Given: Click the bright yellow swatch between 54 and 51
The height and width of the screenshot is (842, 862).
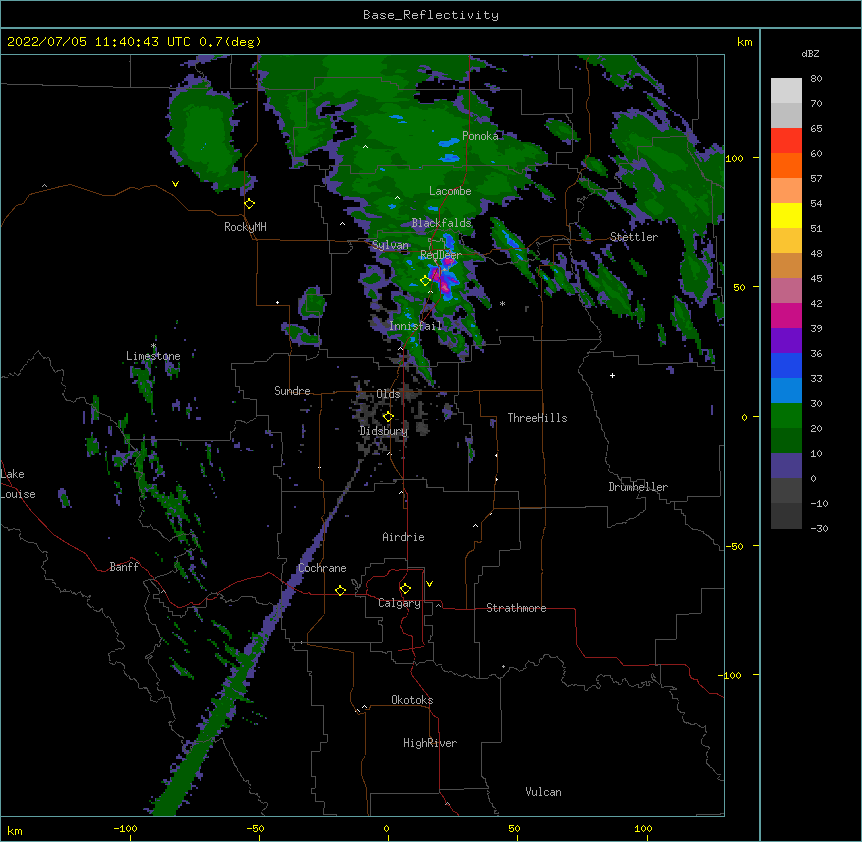Looking at the screenshot, I should 786,216.
